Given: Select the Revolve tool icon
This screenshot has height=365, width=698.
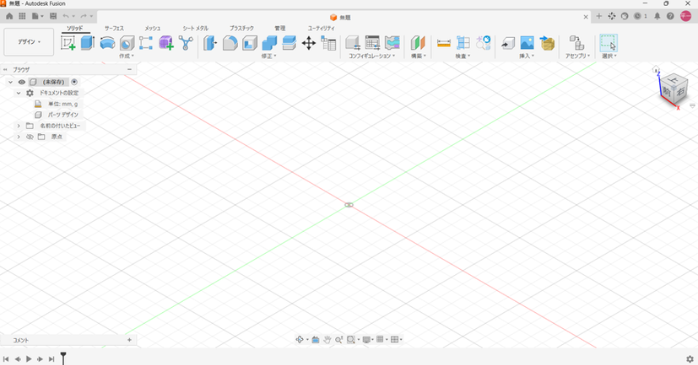Looking at the screenshot, I should [x=107, y=43].
